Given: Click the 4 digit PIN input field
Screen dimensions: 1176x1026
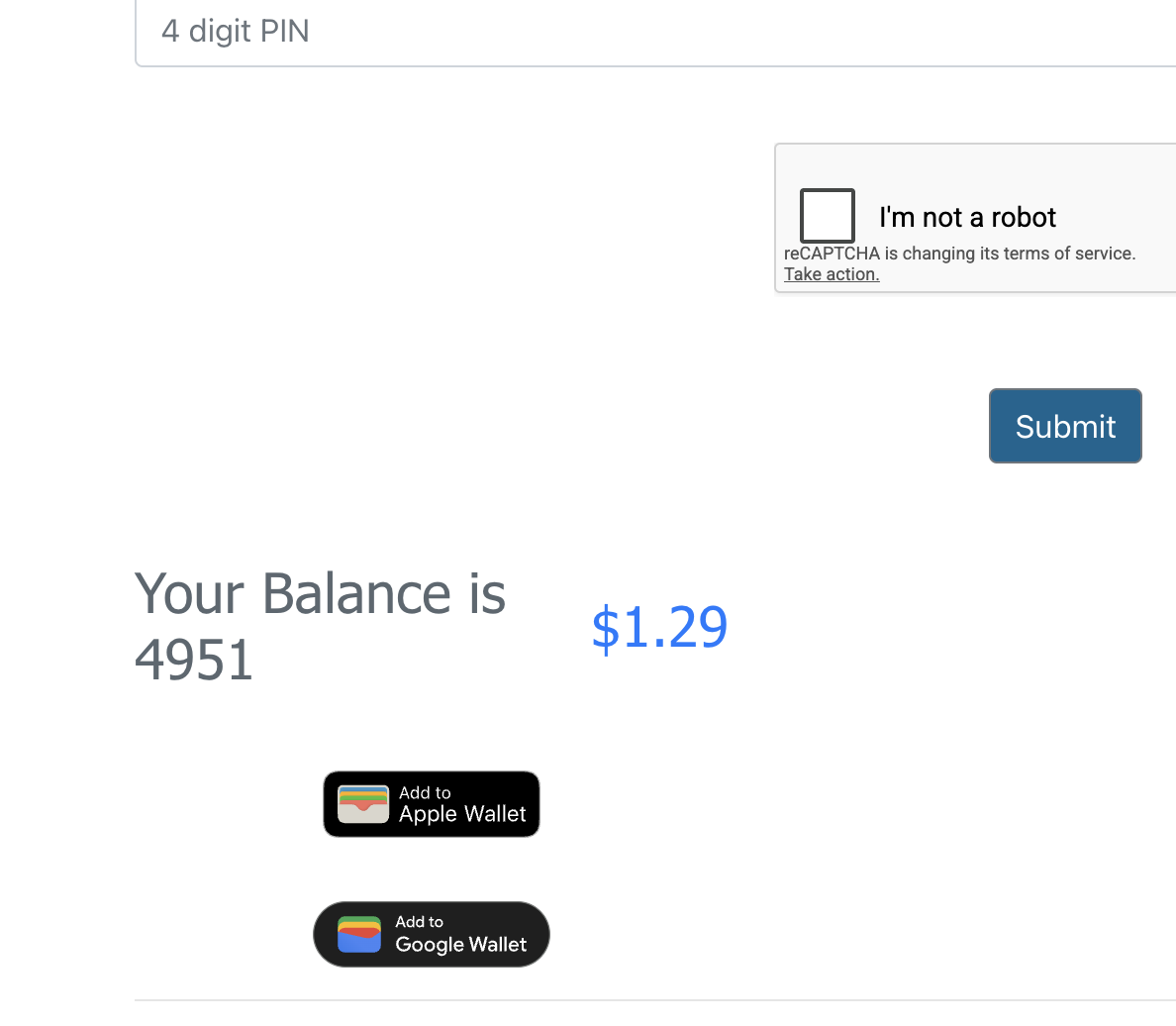Looking at the screenshot, I should 653,32.
